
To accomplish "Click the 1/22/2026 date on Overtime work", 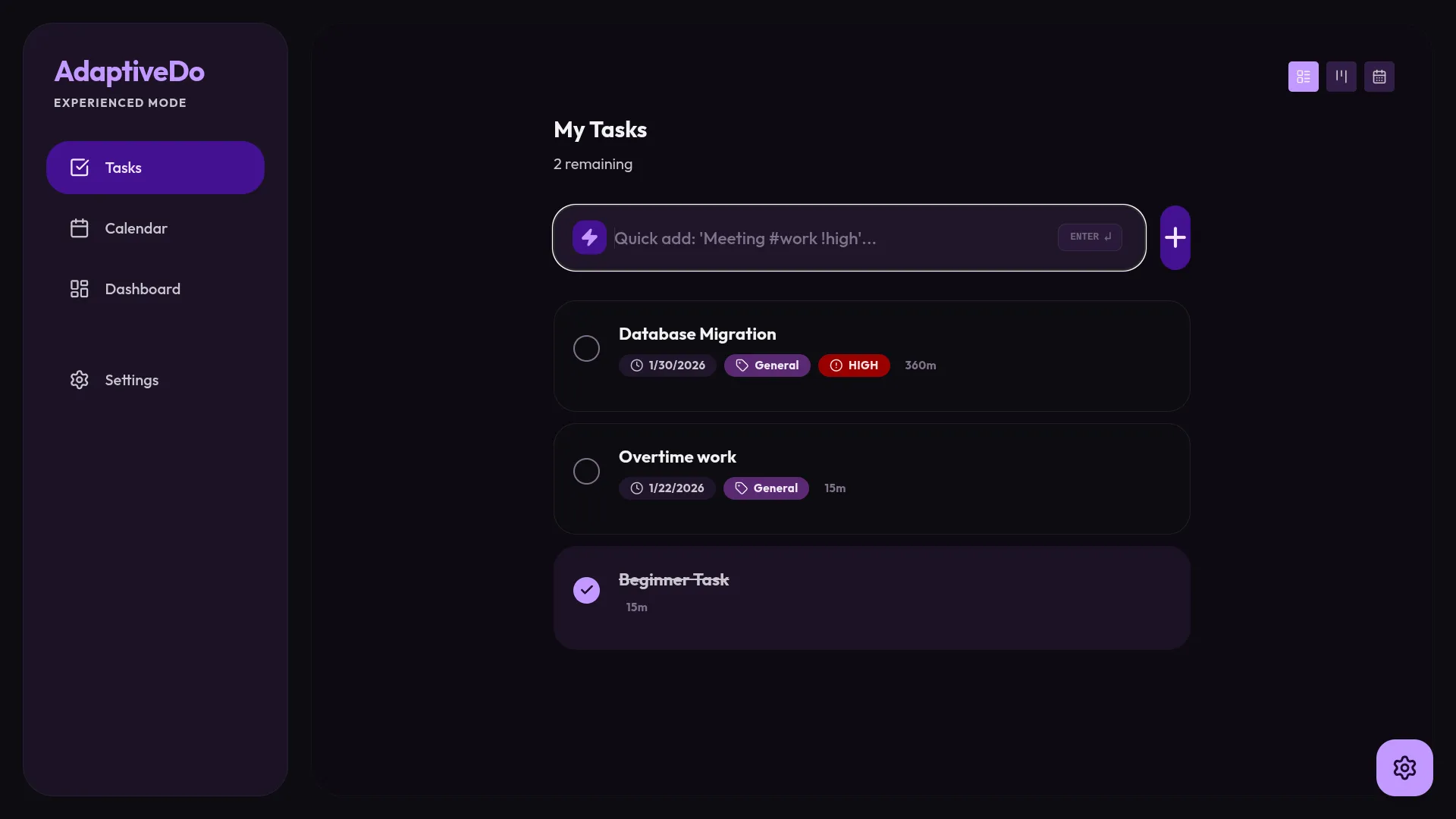I will tap(667, 488).
